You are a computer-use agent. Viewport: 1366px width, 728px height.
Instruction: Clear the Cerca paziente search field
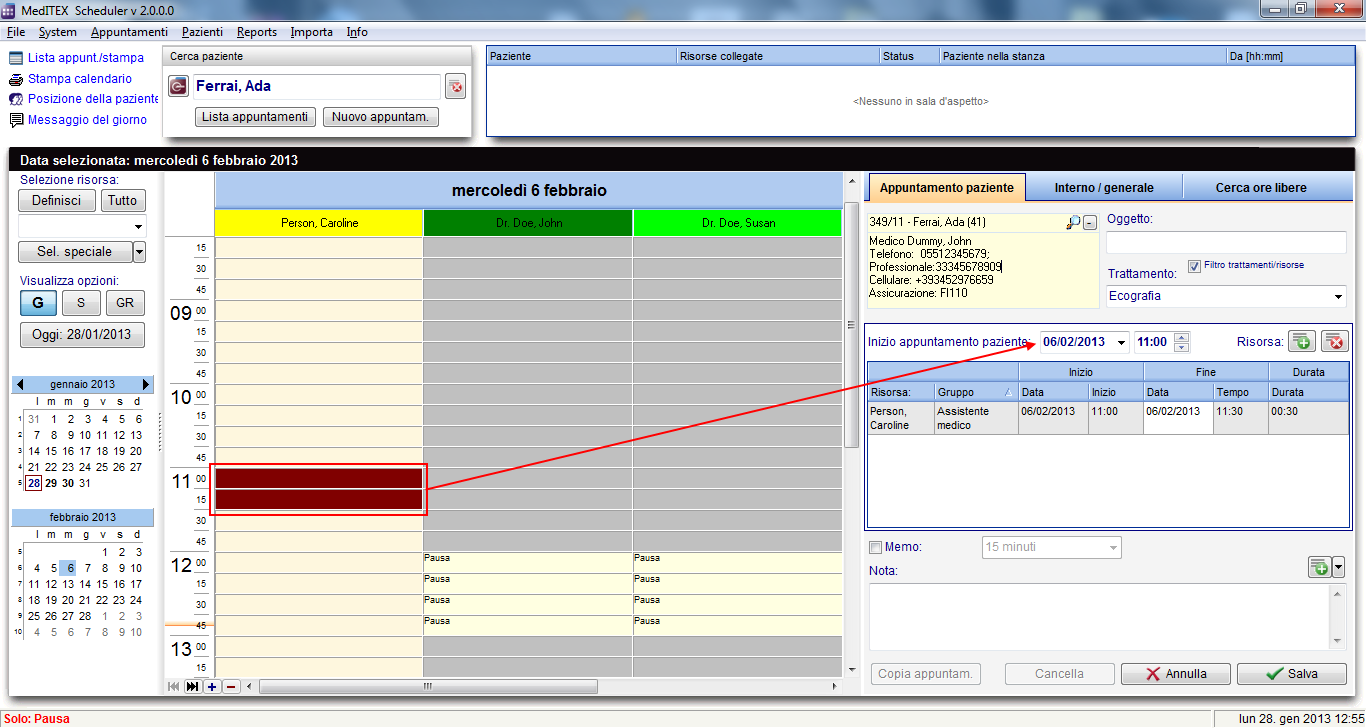pyautogui.click(x=455, y=87)
